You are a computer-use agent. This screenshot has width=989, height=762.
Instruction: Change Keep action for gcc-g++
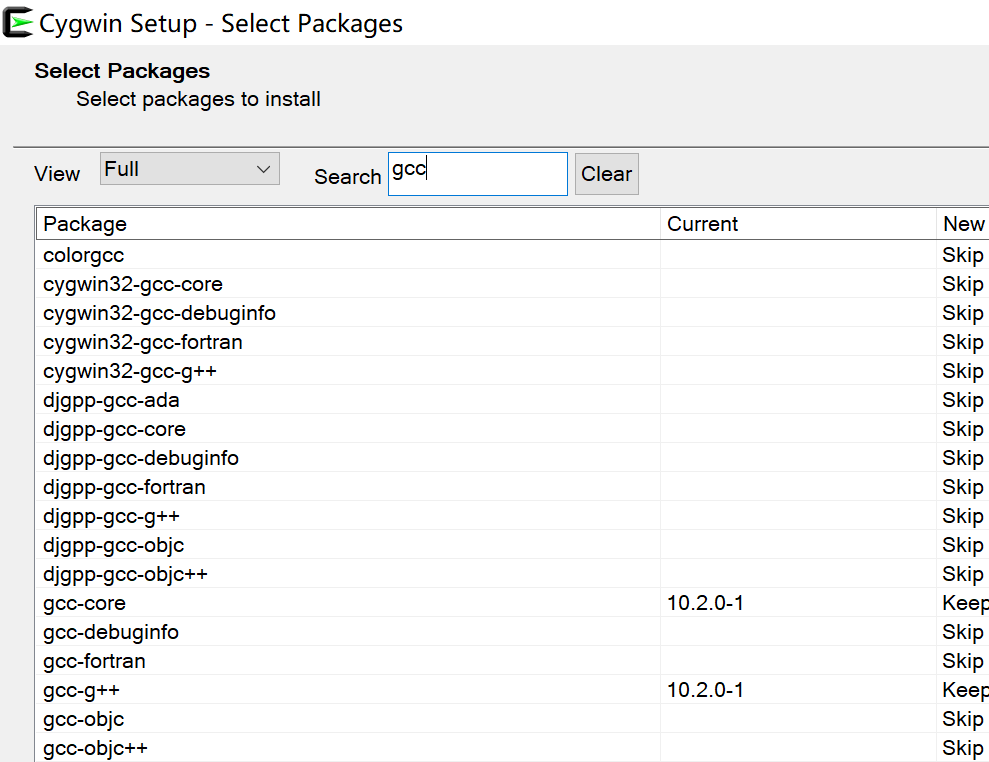click(964, 690)
